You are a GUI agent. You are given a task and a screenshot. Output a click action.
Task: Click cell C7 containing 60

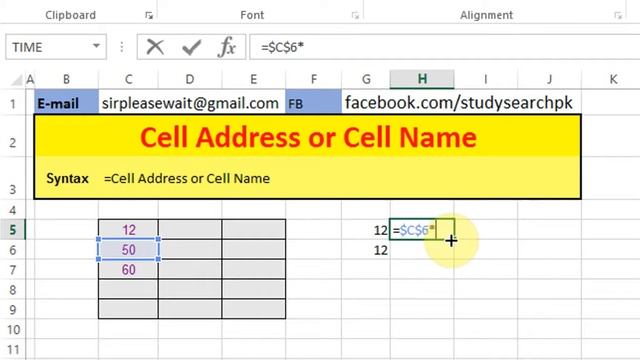click(x=128, y=270)
